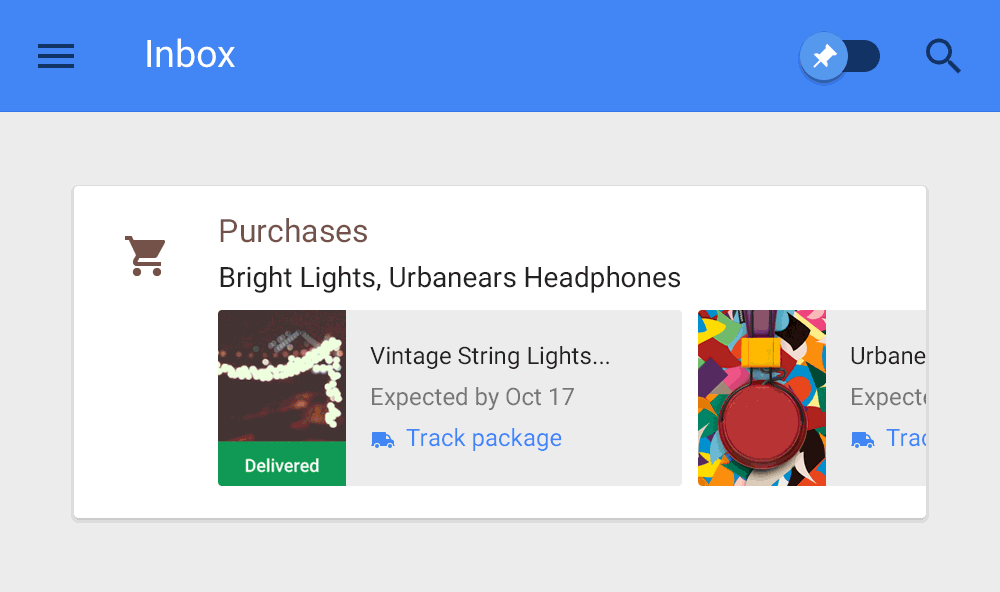Click the search magnifier icon
Screen dimensions: 1000x592
click(942, 57)
